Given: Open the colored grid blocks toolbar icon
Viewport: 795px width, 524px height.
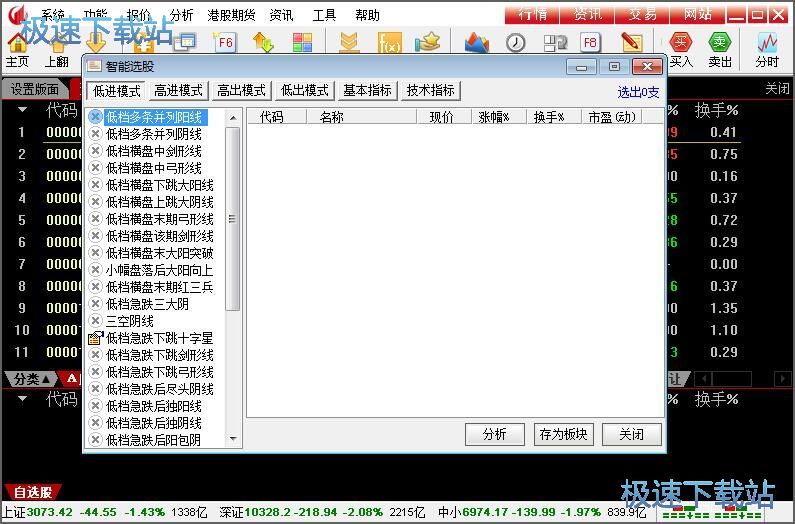Looking at the screenshot, I should tap(303, 43).
